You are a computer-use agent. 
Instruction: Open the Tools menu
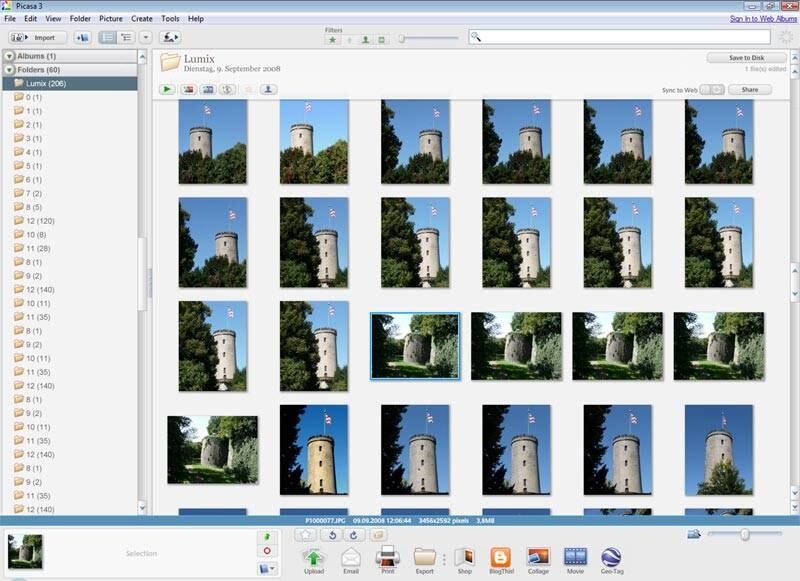pos(170,19)
